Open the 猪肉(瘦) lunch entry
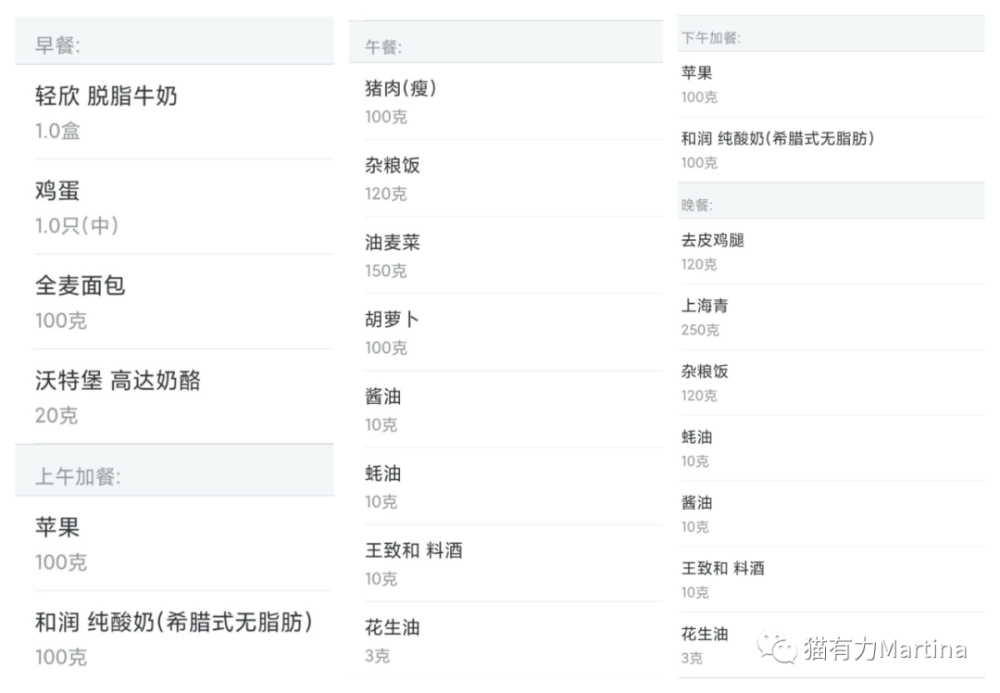 (x=506, y=101)
